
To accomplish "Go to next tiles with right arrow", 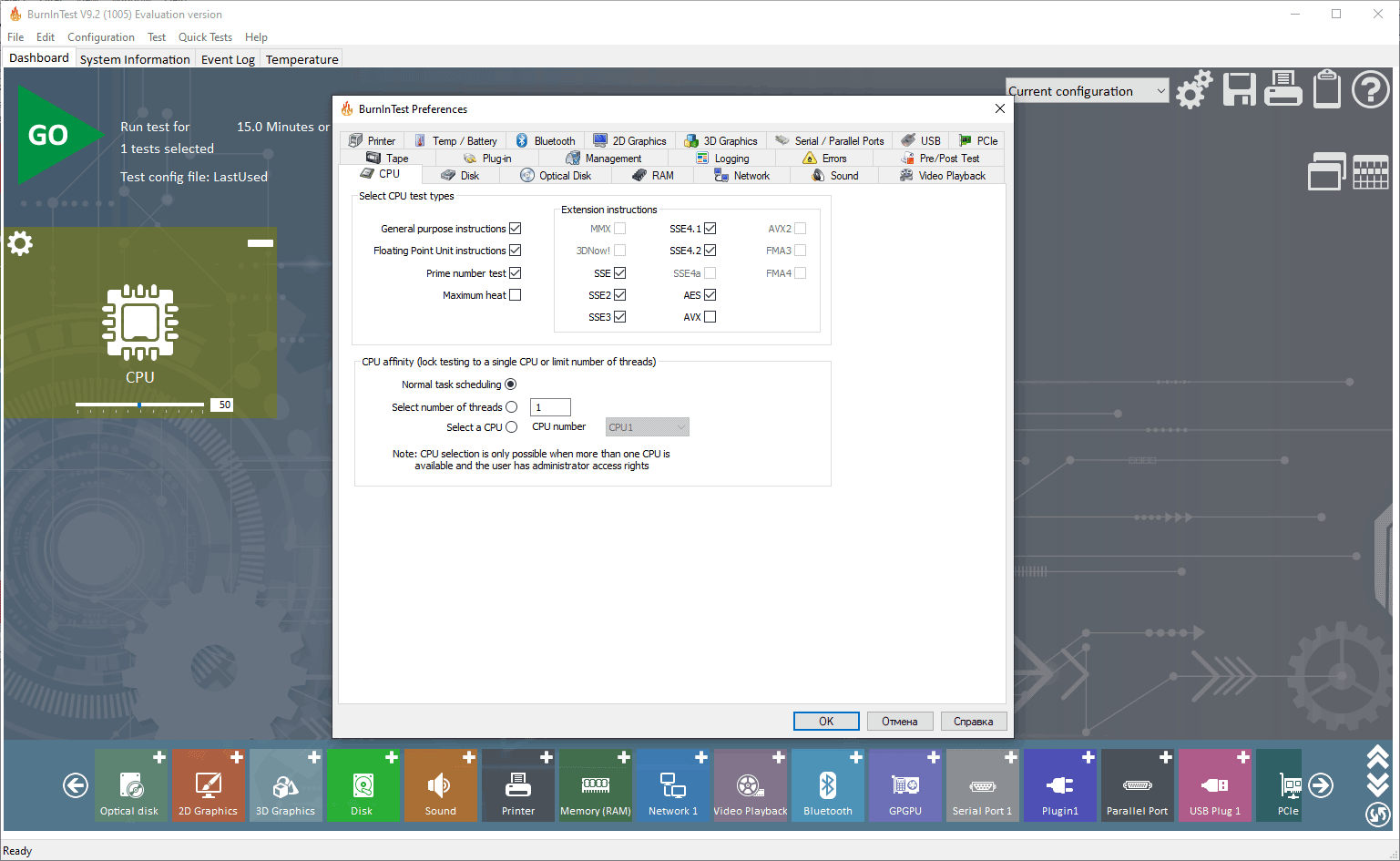I will 1321,784.
